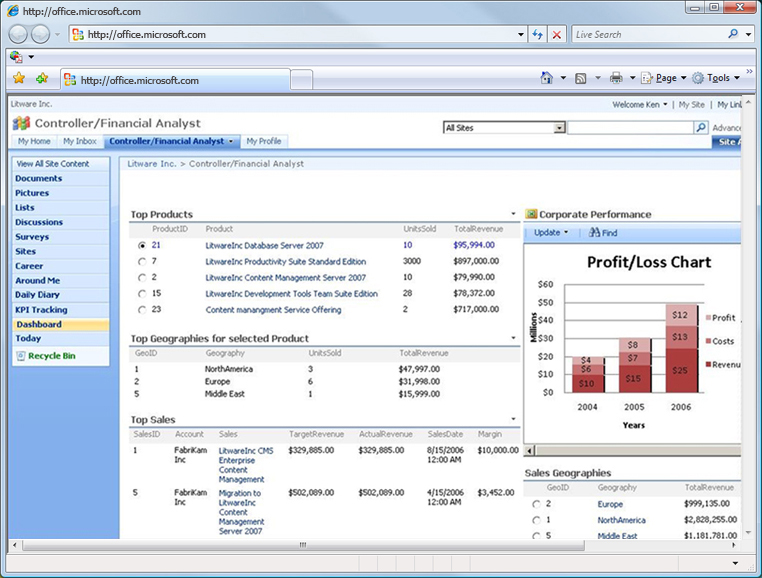The height and width of the screenshot is (578, 762).
Task: Select radio button for ProductID 15
Action: pos(141,294)
